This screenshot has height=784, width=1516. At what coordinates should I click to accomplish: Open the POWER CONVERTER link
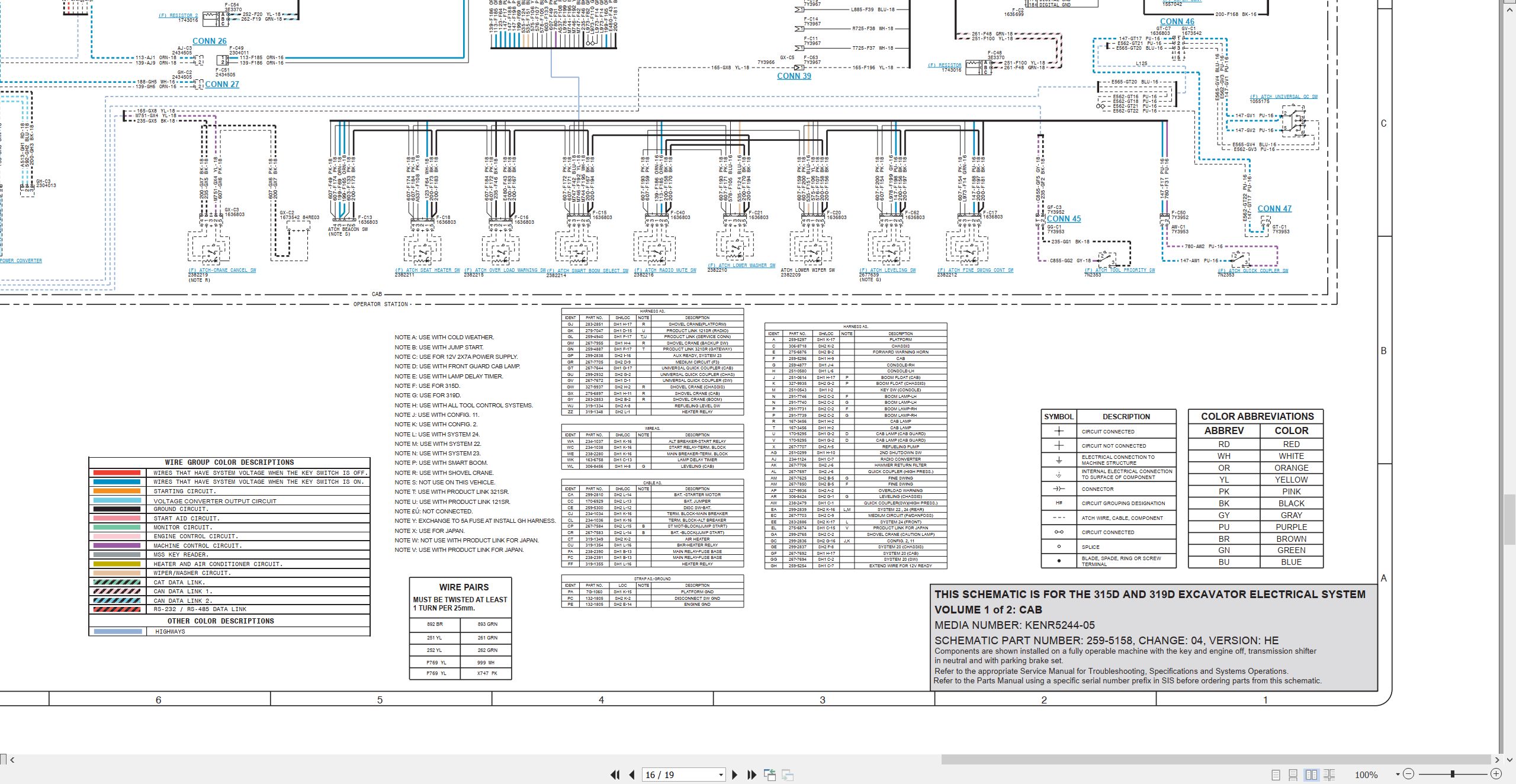point(21,261)
